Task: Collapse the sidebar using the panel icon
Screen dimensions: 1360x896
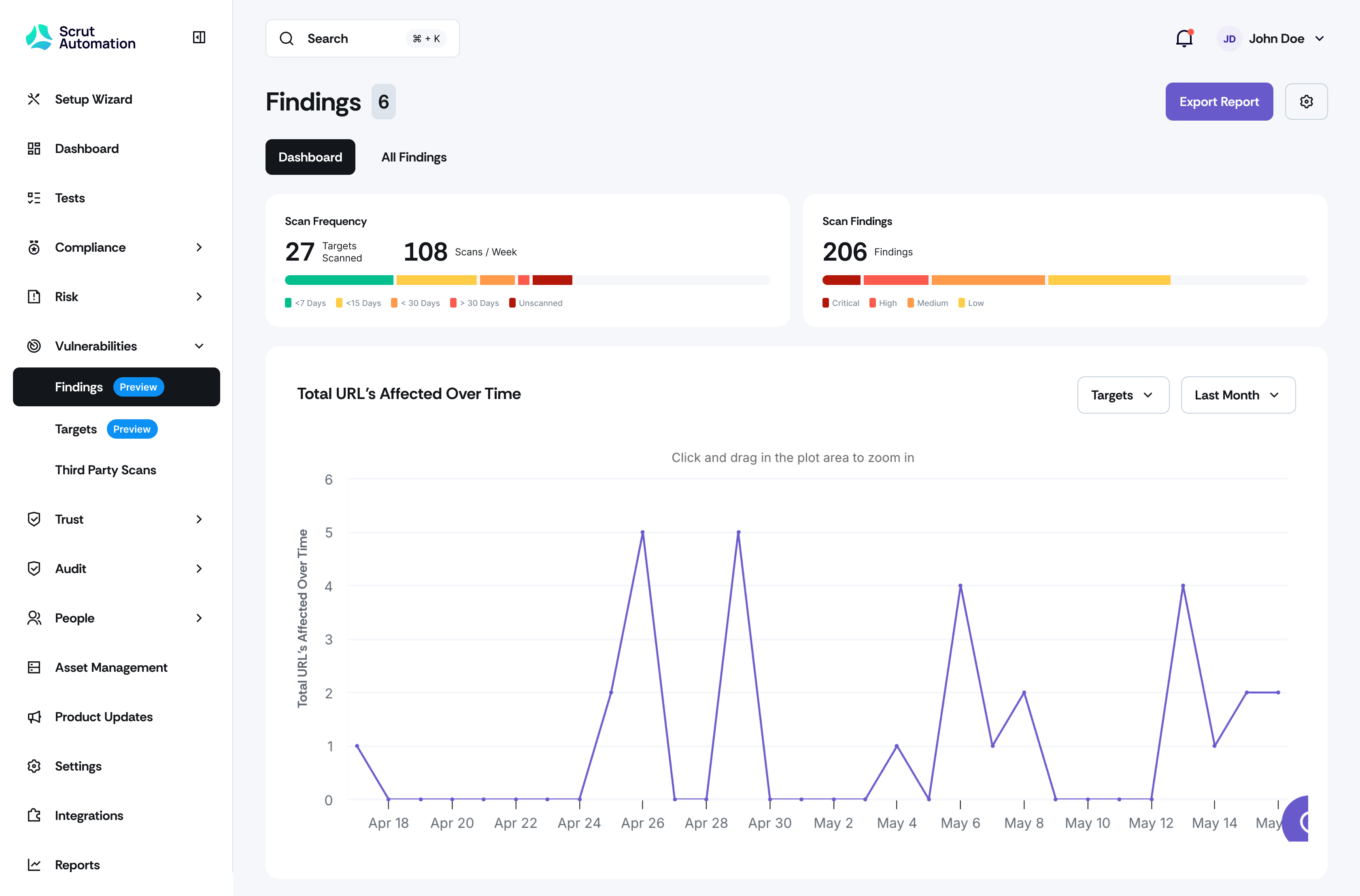Action: click(199, 38)
